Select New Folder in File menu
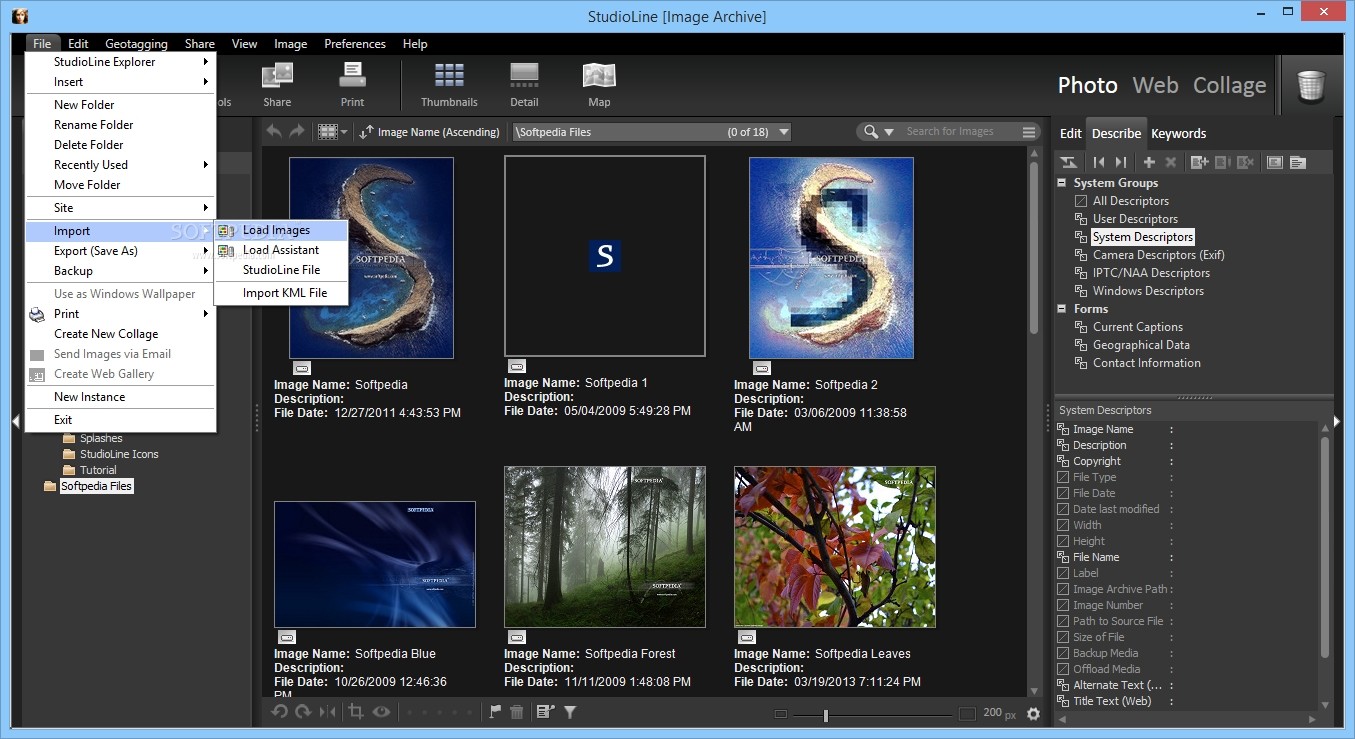Image resolution: width=1355 pixels, height=739 pixels. pos(120,105)
